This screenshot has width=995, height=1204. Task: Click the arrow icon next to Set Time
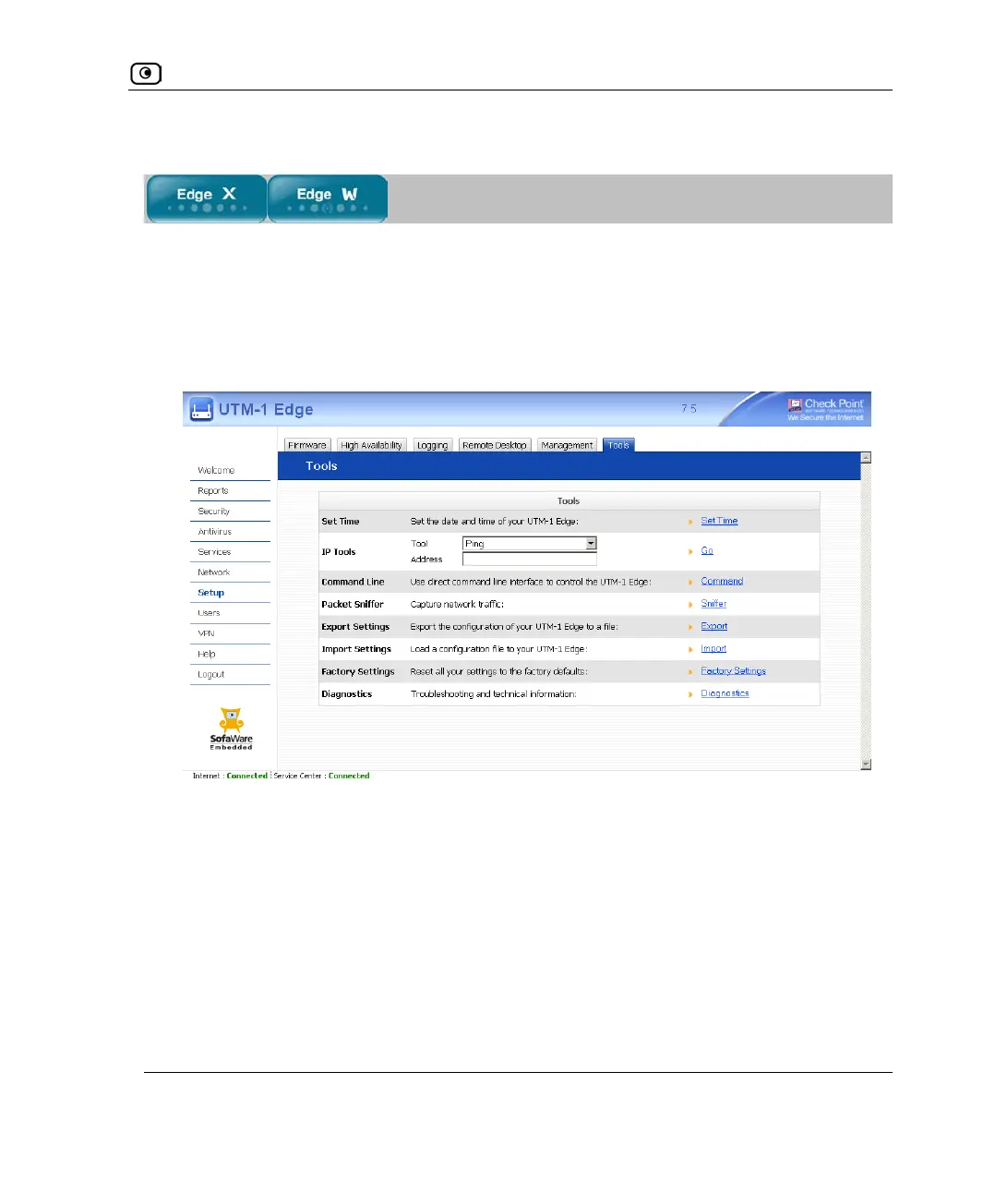[x=690, y=522]
